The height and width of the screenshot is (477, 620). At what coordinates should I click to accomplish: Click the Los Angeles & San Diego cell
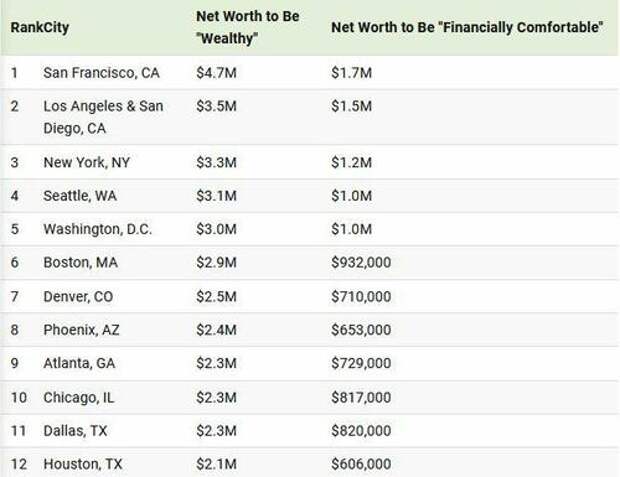coord(103,117)
